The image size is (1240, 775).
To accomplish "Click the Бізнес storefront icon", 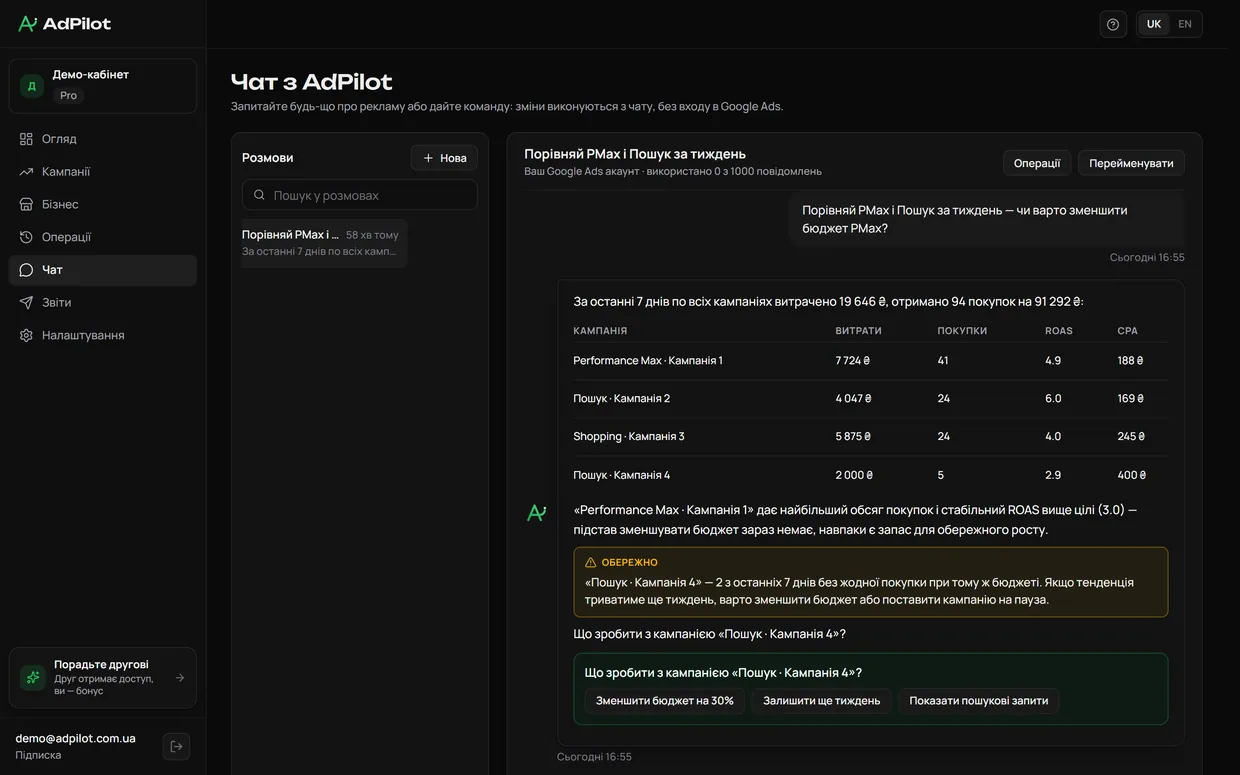I will [26, 204].
